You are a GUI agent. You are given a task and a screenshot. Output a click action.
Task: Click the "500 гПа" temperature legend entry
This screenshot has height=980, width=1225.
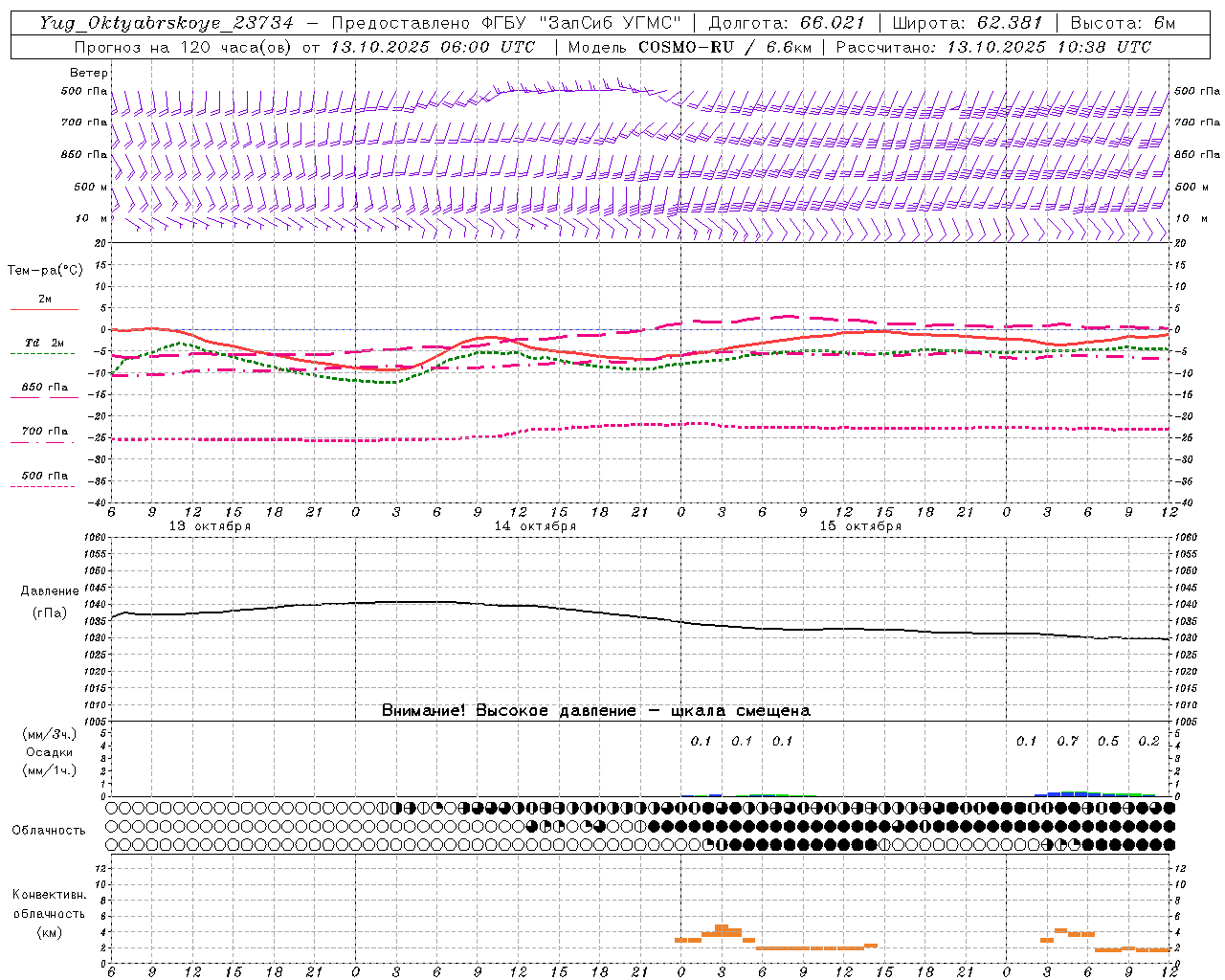pyautogui.click(x=45, y=476)
